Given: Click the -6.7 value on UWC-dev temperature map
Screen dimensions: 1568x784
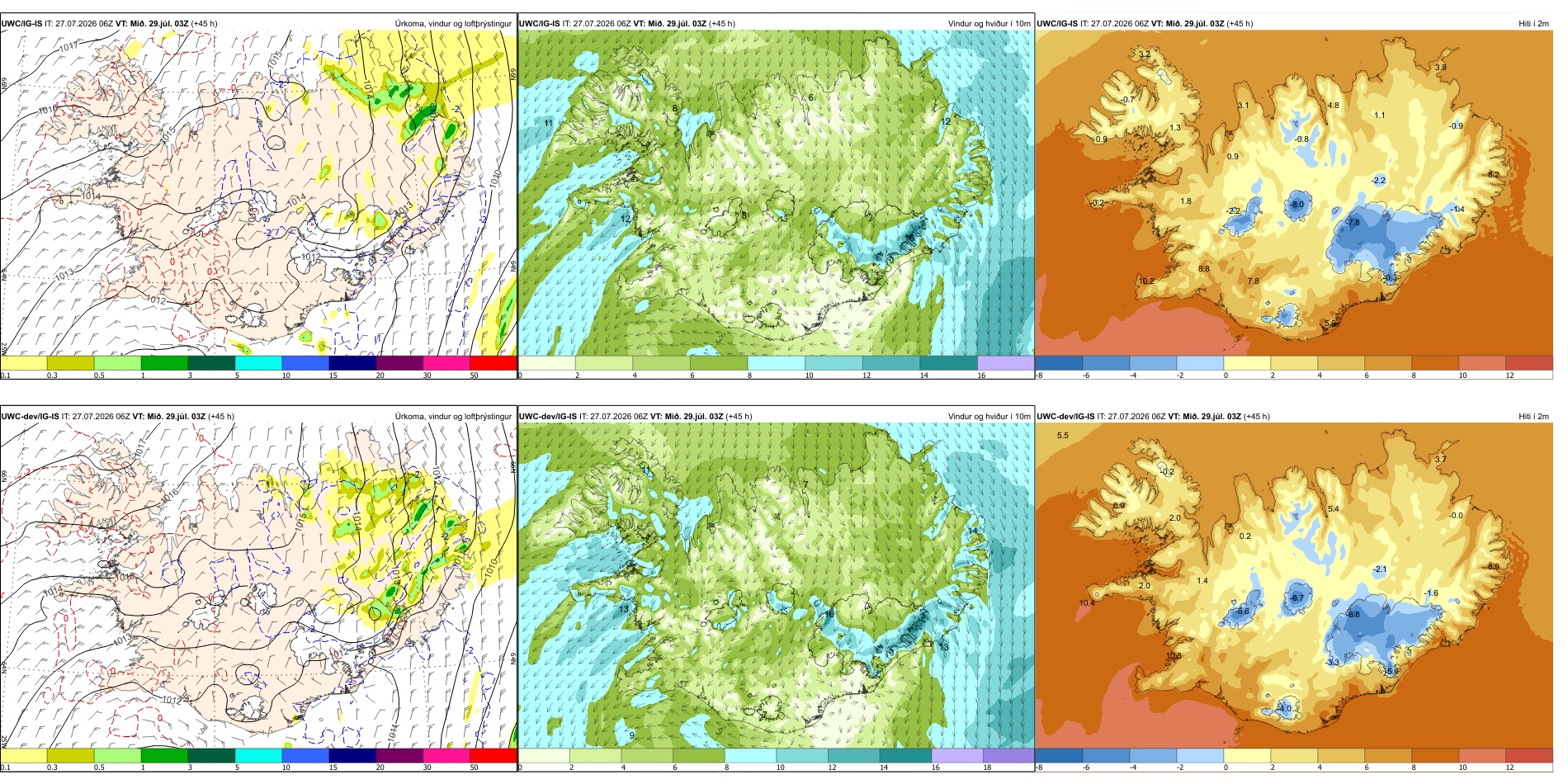Looking at the screenshot, I should (x=1296, y=597).
